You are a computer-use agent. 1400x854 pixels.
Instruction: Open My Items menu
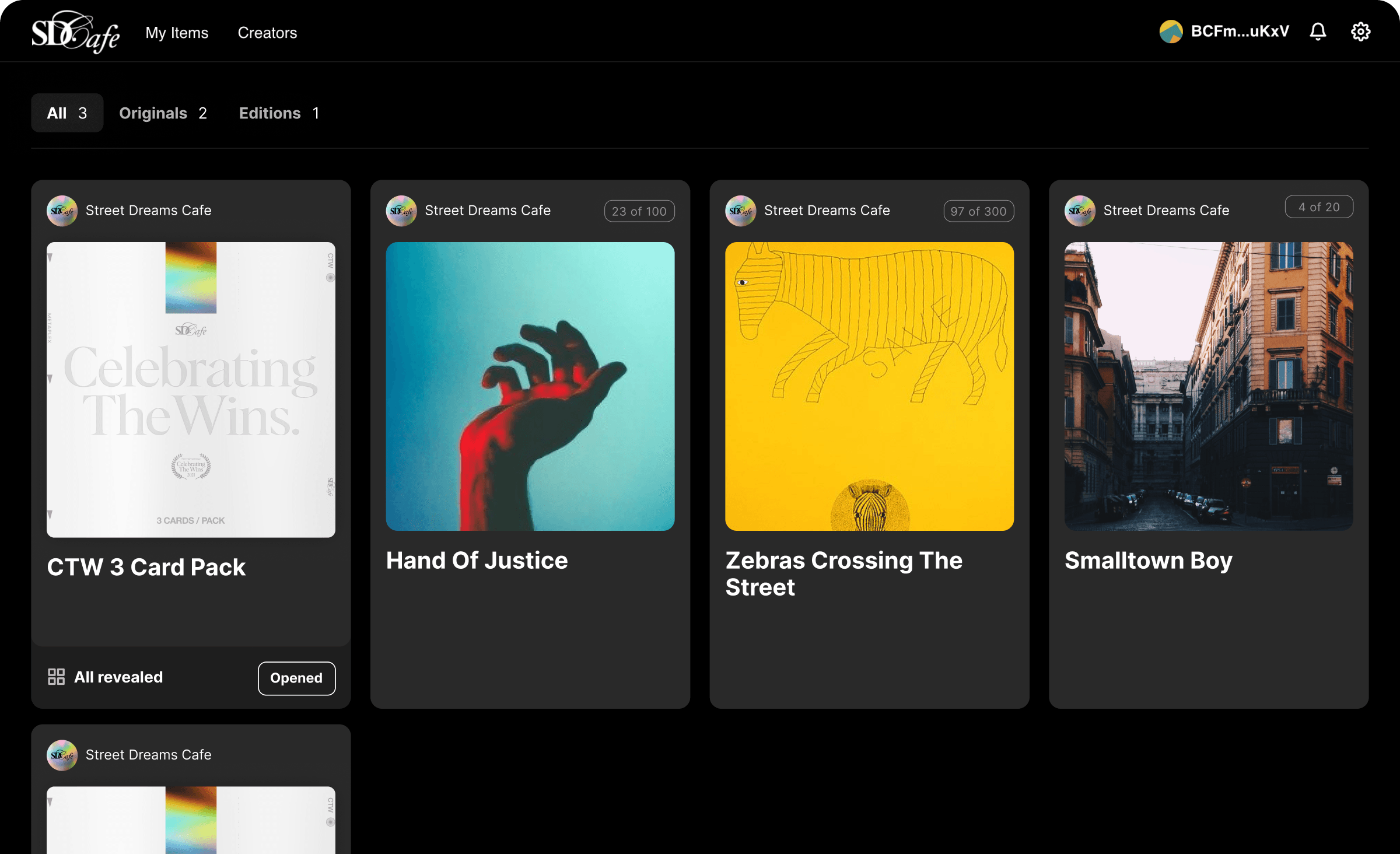pyautogui.click(x=177, y=33)
